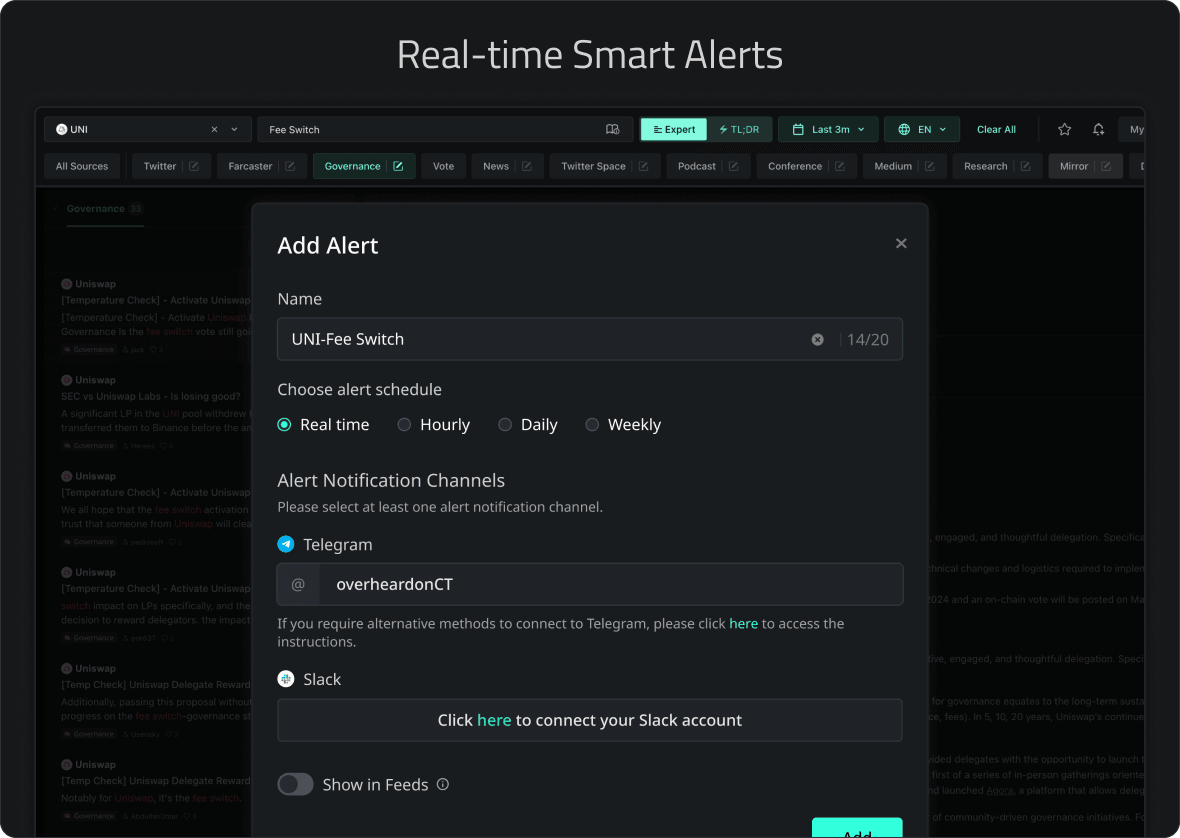This screenshot has height=838, width=1180.
Task: Click the Show in Feeds info icon
Action: (x=443, y=785)
